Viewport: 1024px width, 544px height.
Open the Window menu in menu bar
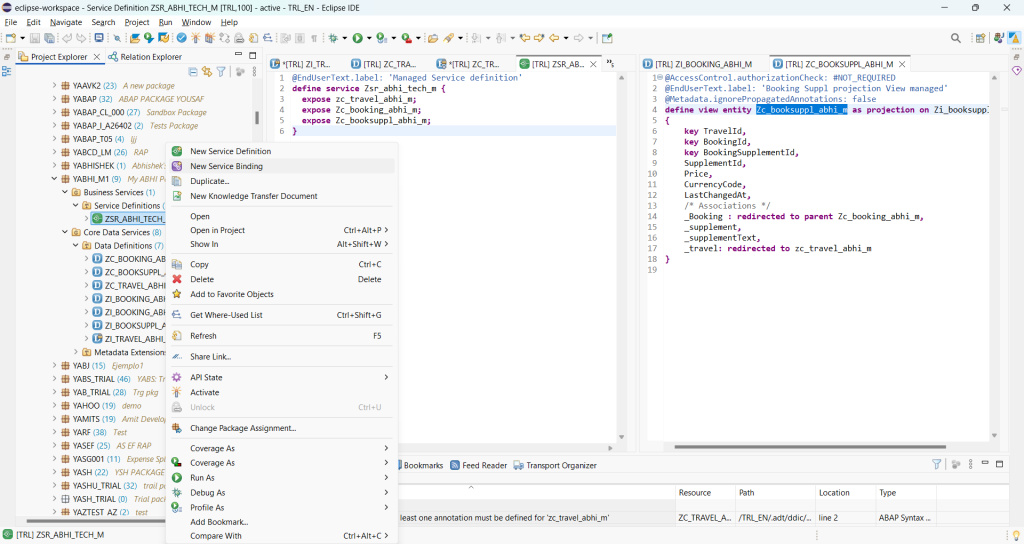point(196,22)
